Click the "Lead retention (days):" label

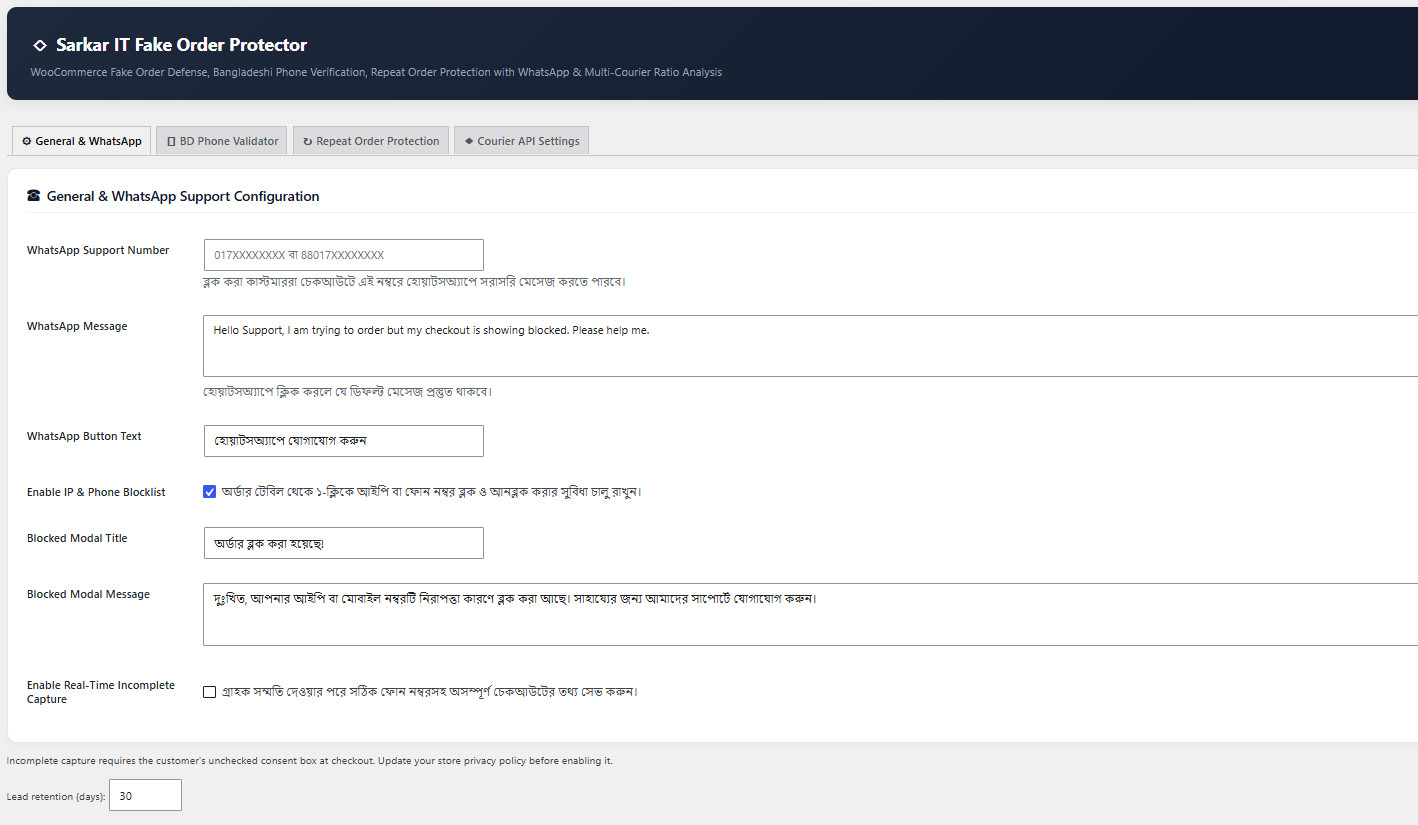[x=55, y=797]
